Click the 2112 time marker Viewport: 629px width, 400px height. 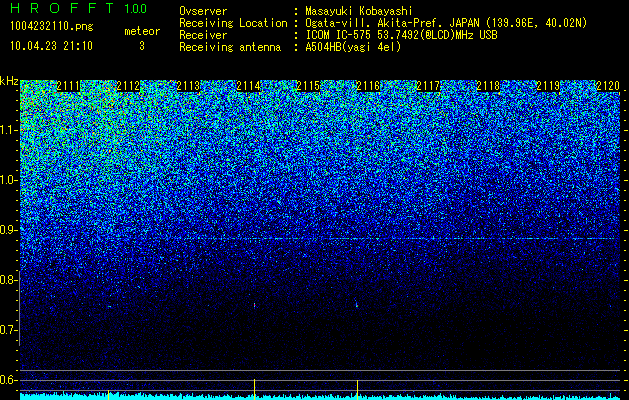click(128, 86)
